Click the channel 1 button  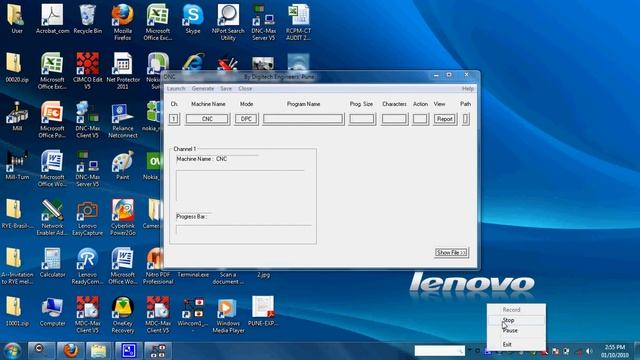[174, 119]
